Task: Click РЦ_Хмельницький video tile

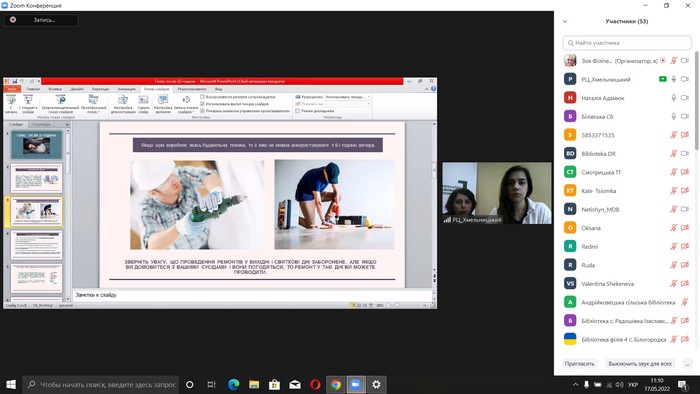Action: 497,193
